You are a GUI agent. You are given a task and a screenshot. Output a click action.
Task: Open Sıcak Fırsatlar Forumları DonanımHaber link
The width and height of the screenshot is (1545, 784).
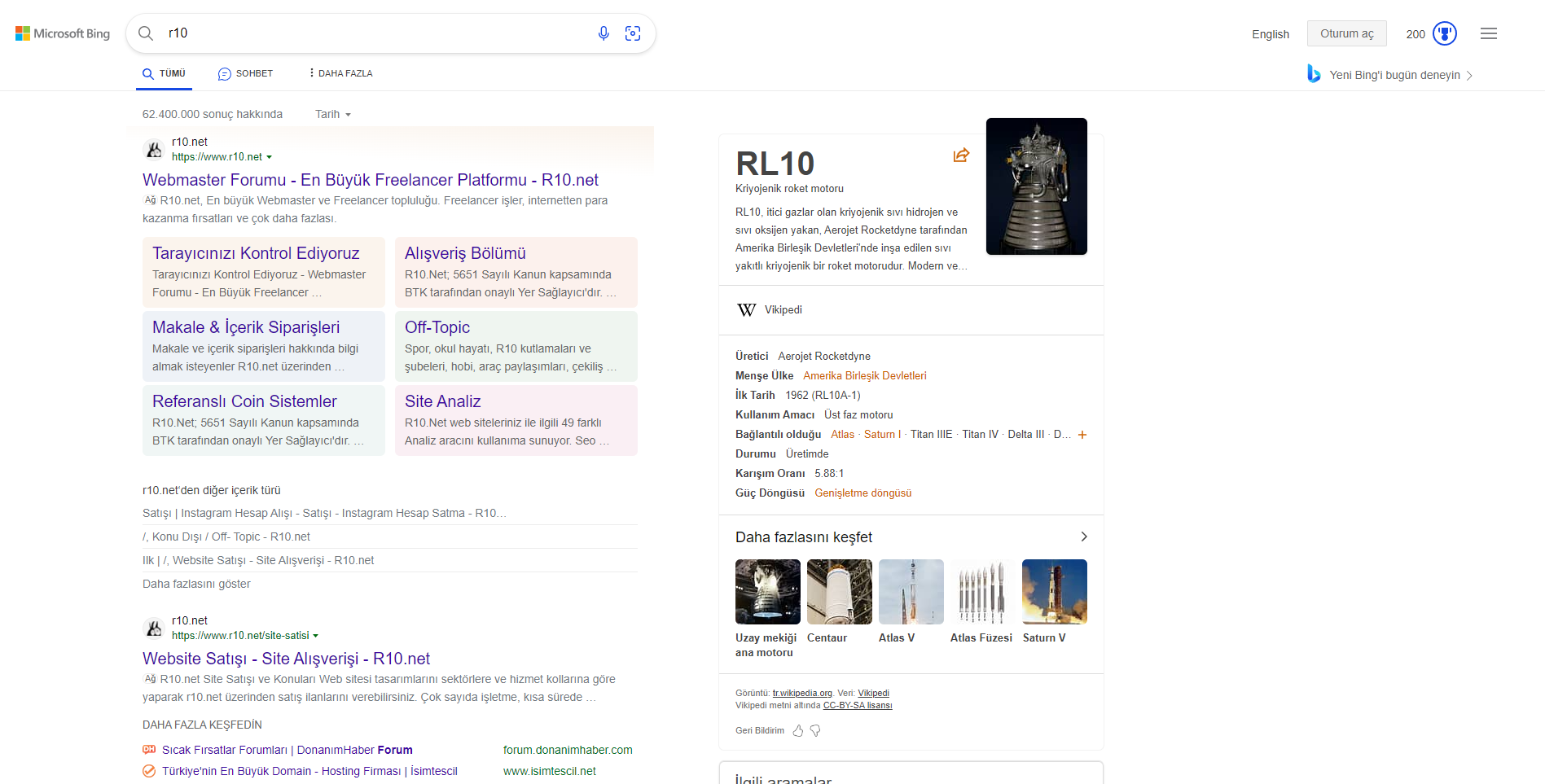click(x=287, y=750)
